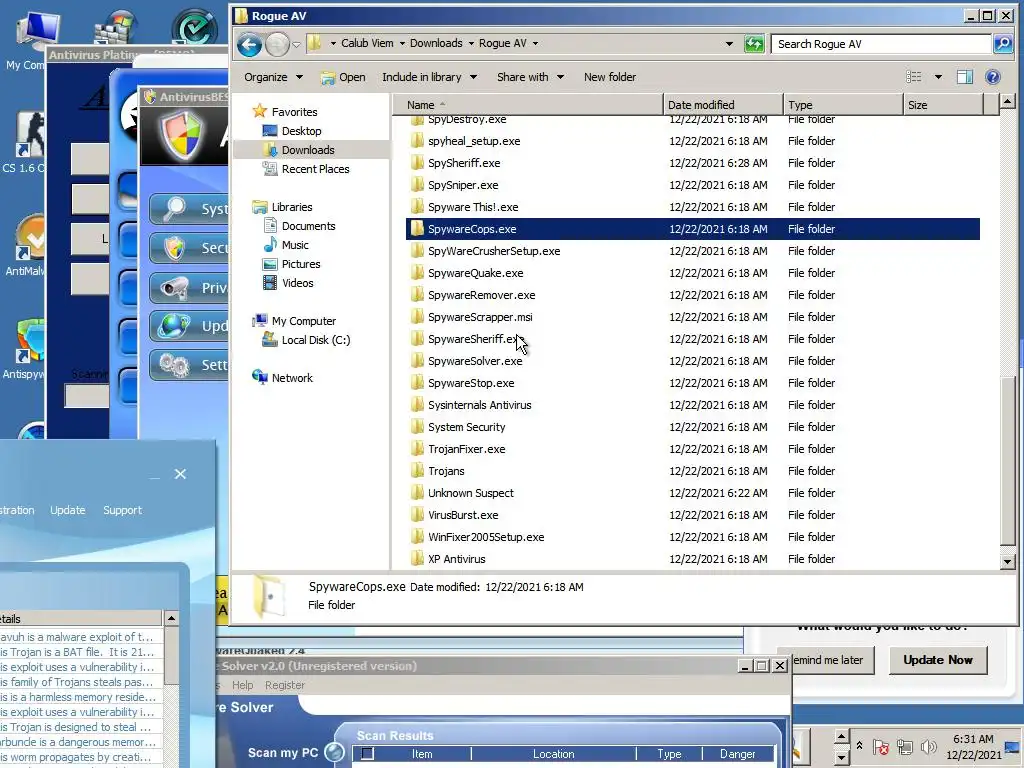The width and height of the screenshot is (1024, 768).
Task: Tick the Scan Results header checkbox
Action: 368,754
